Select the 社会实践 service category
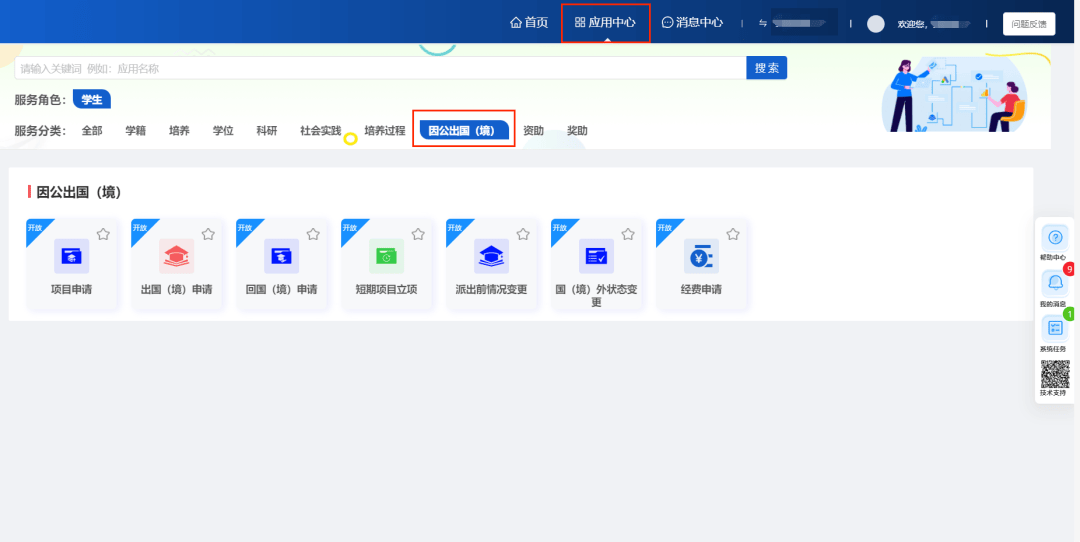 [x=320, y=131]
